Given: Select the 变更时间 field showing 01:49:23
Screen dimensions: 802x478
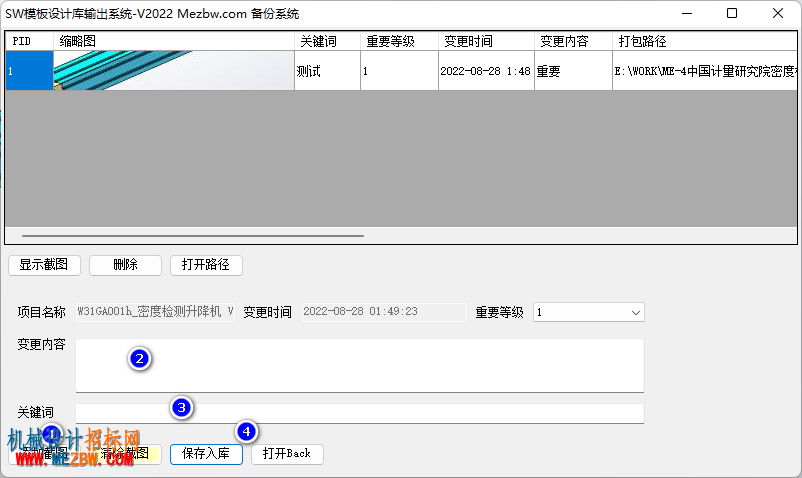Looking at the screenshot, I should pyautogui.click(x=384, y=312).
